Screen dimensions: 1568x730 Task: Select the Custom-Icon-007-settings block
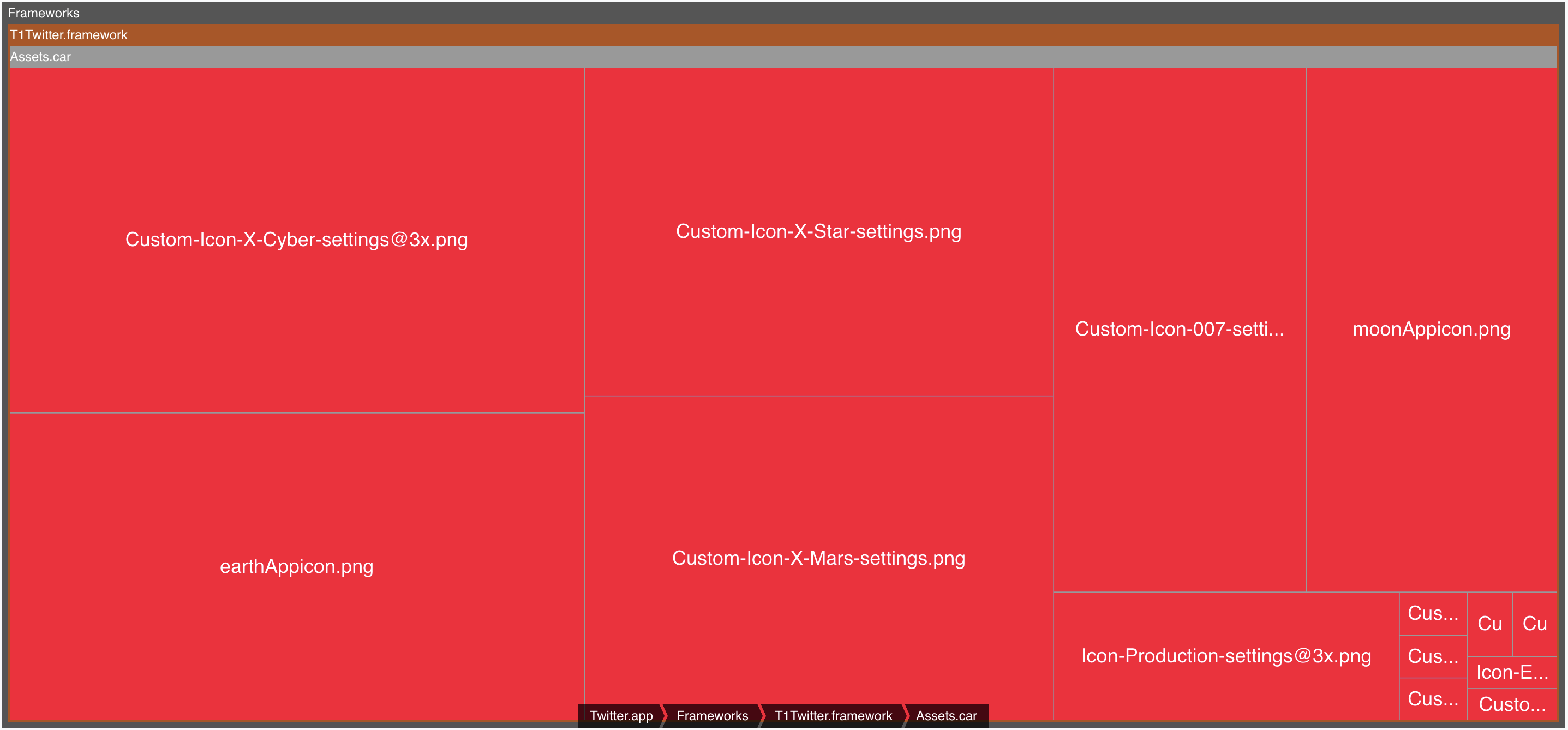point(1179,329)
